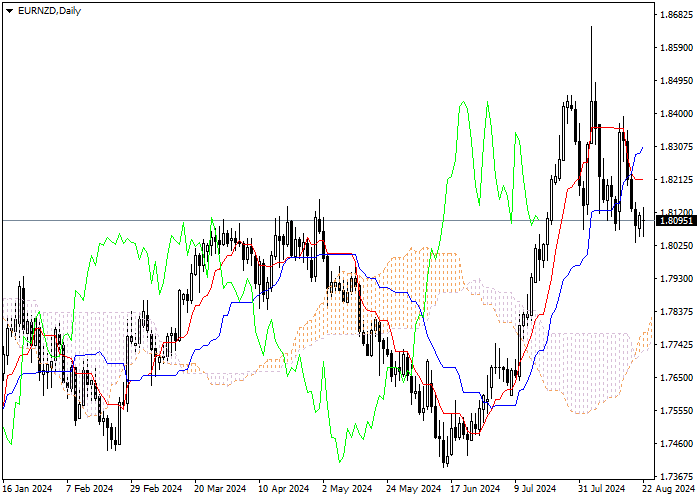The width and height of the screenshot is (700, 500).
Task: Click price scale value 1.84000
Action: click(x=677, y=113)
